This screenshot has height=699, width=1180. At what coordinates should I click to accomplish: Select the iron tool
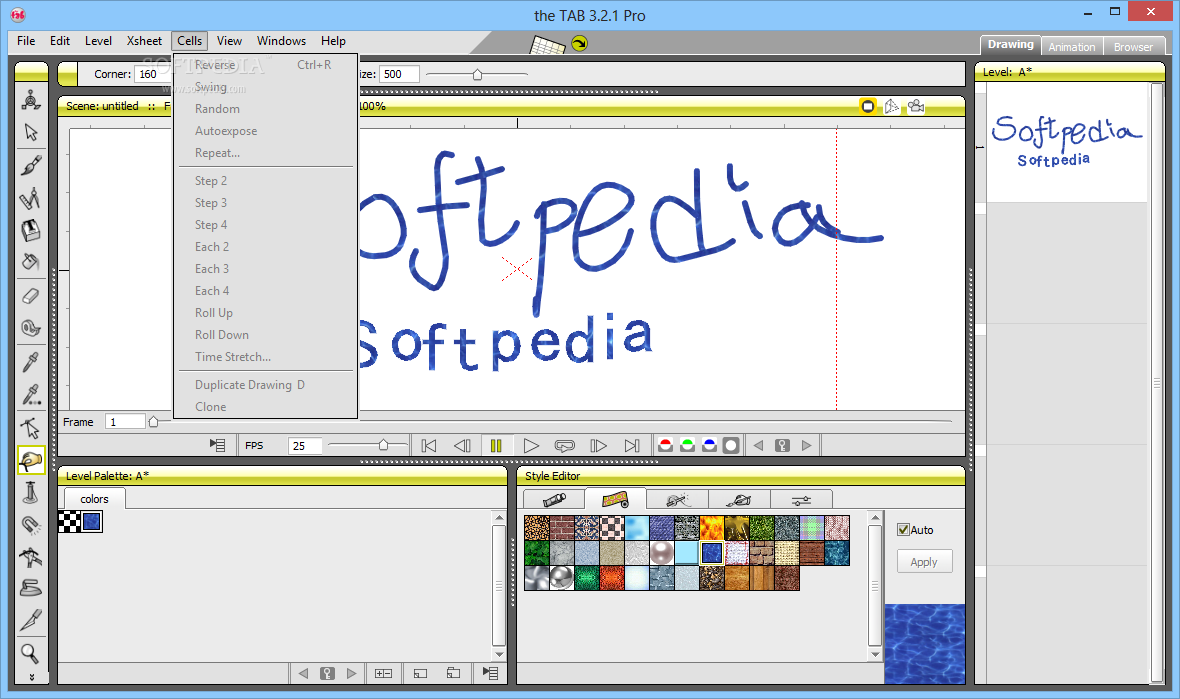31,588
